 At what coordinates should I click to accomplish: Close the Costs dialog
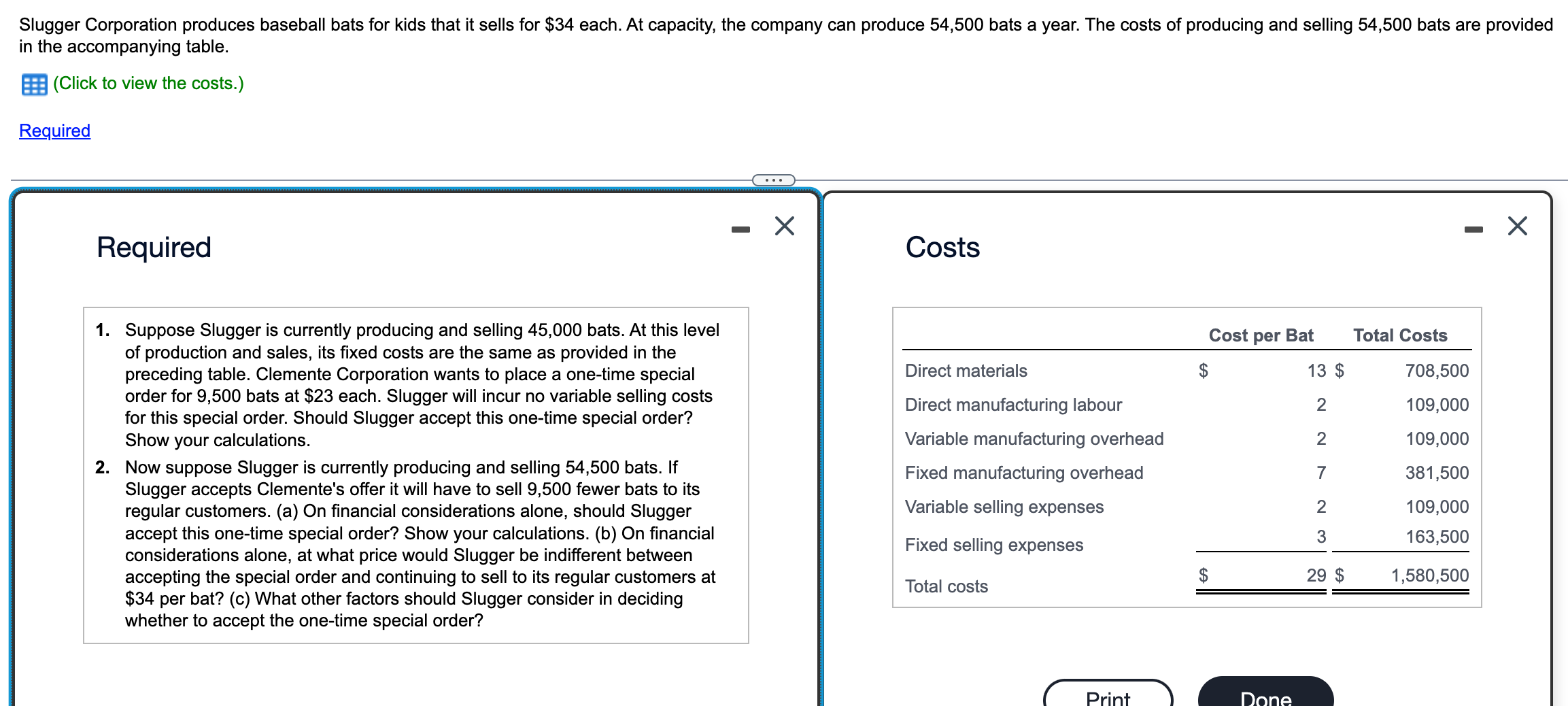click(1518, 226)
